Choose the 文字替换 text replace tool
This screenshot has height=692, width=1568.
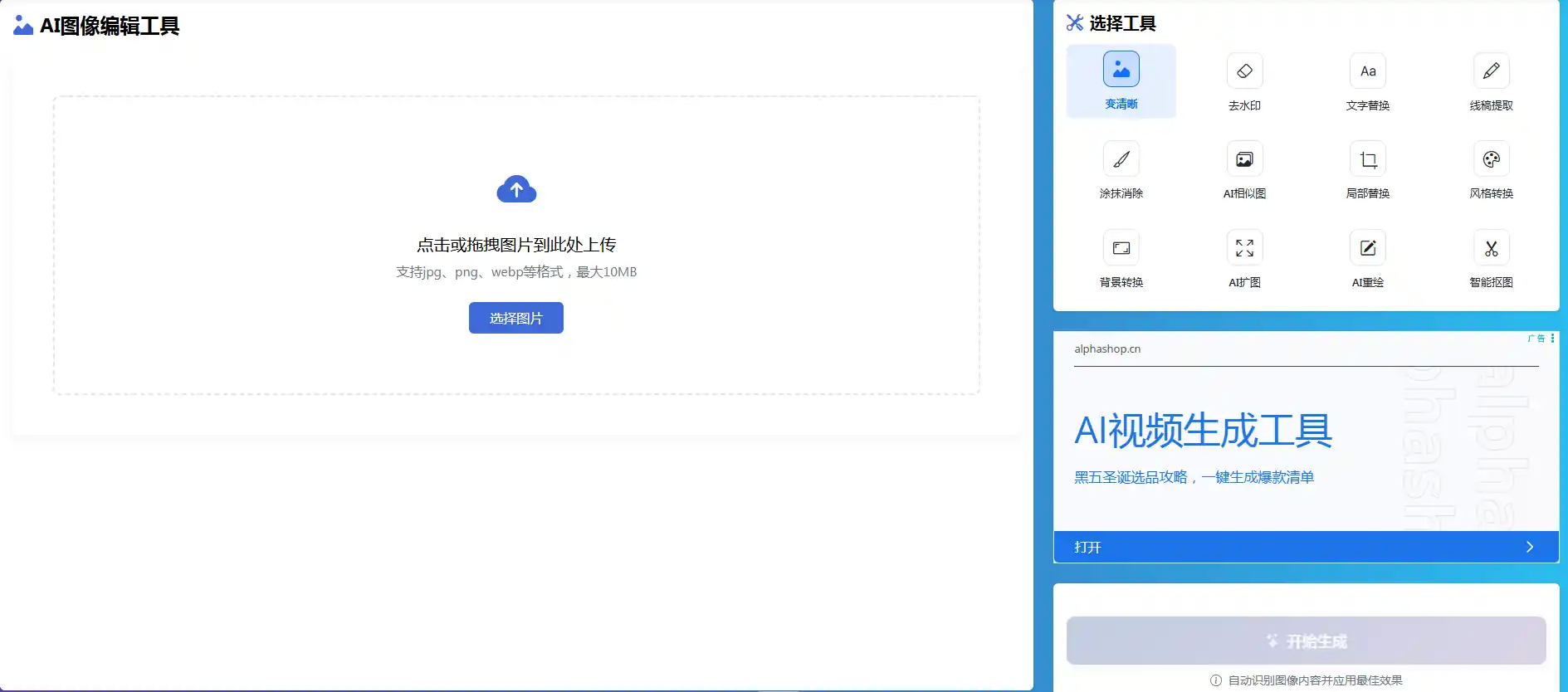(x=1367, y=81)
